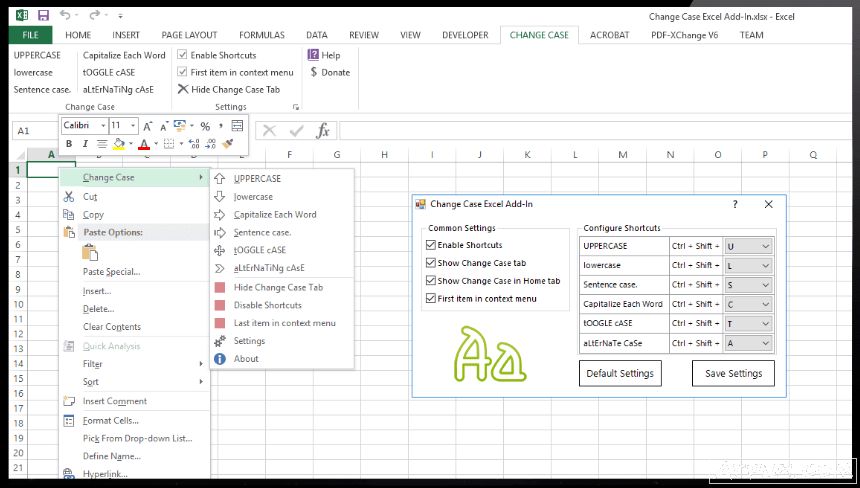Open the tOGGLE cASE shortcut key dropdown
The height and width of the screenshot is (488, 860).
point(765,324)
